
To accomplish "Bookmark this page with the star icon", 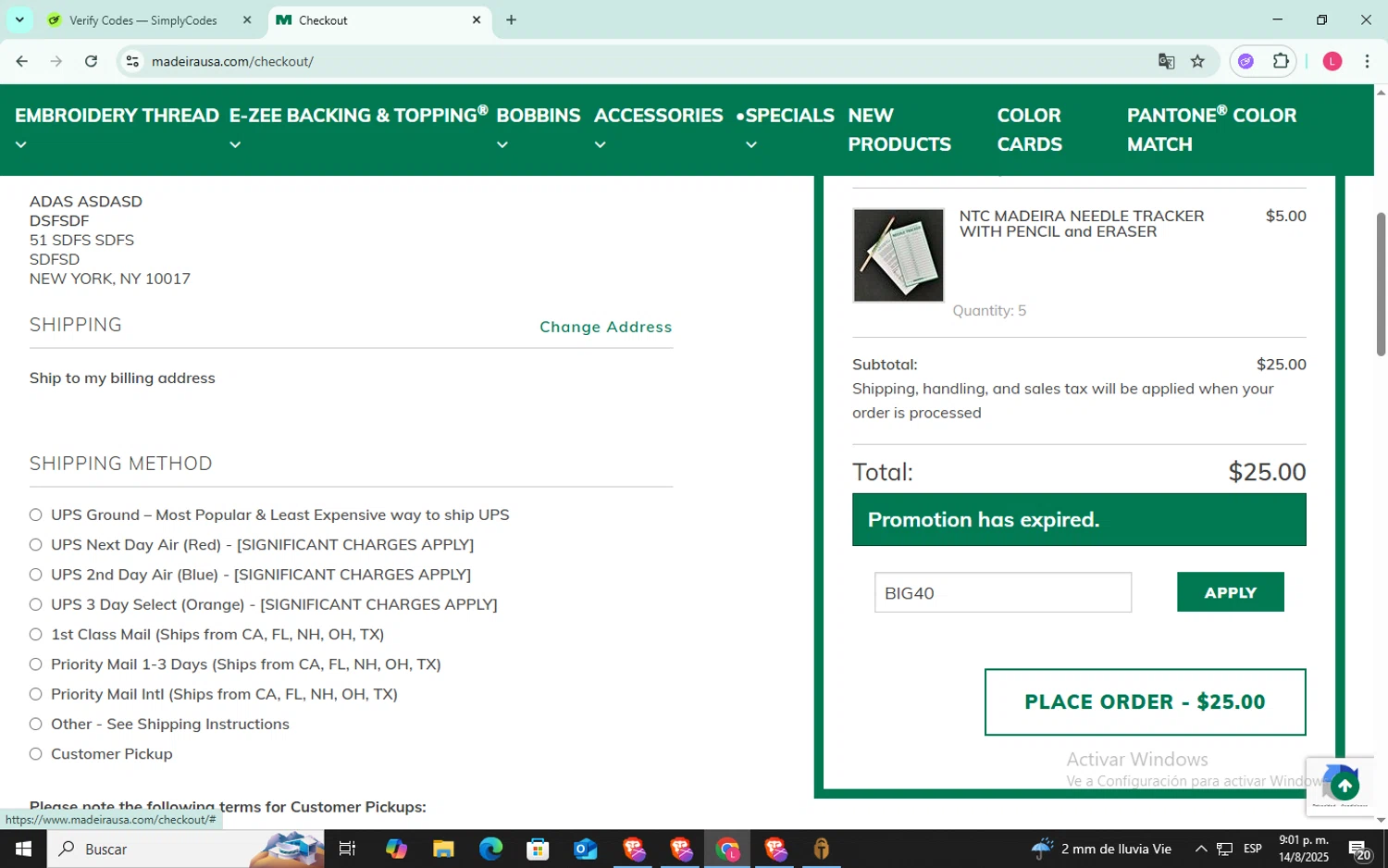I will (x=1197, y=61).
